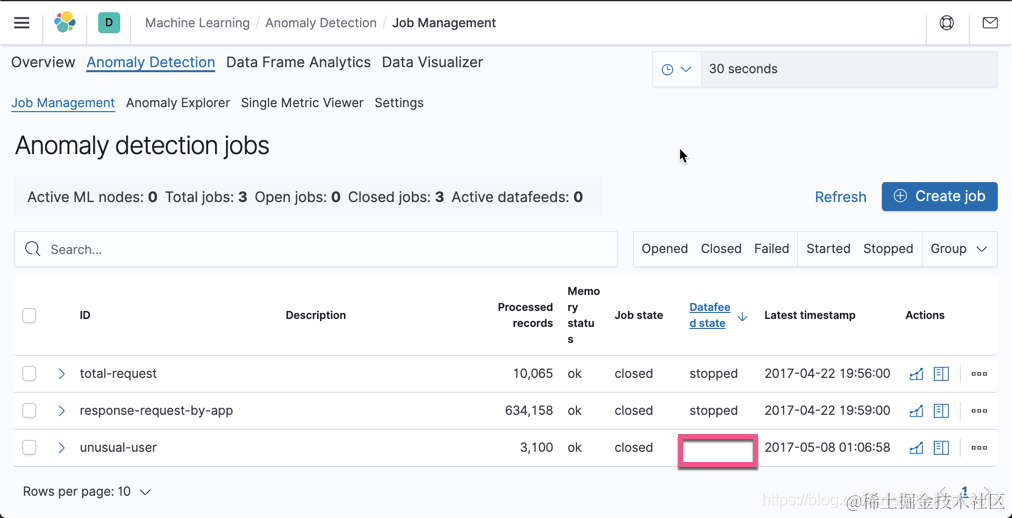Open the refresh interval time picker
This screenshot has width=1012, height=518.
pyautogui.click(x=677, y=69)
